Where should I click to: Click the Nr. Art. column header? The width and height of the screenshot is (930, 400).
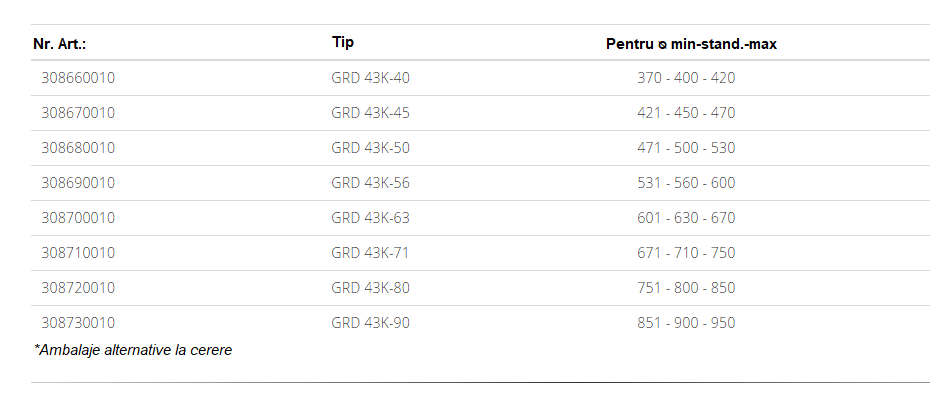tap(59, 44)
